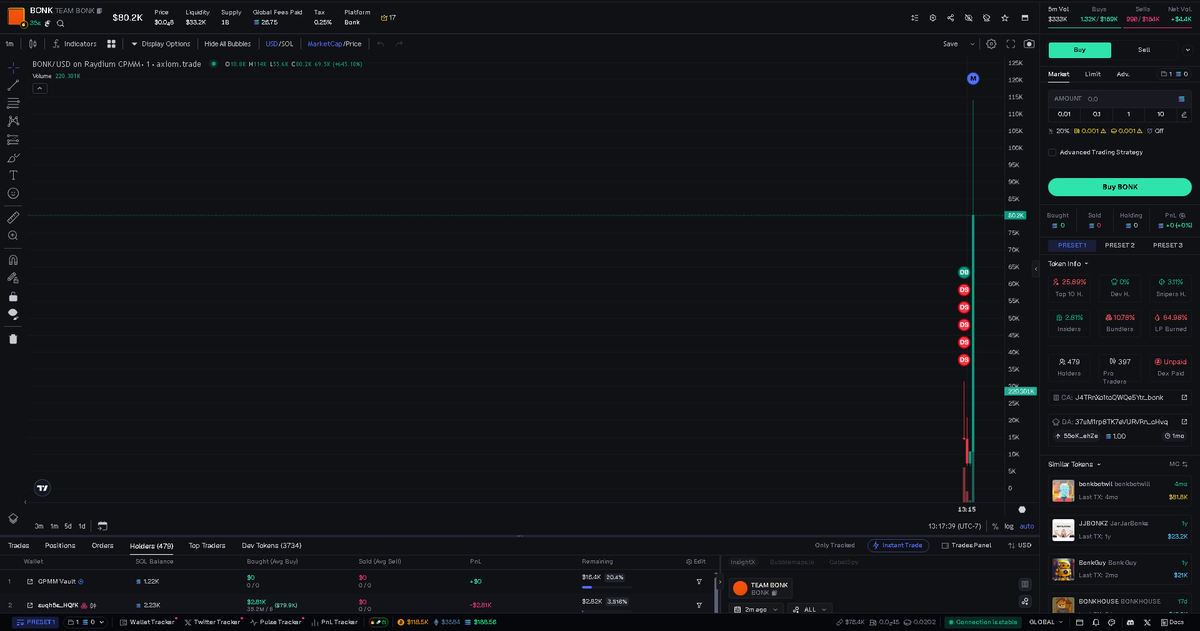Copy token name icon next to TEAM BONK
The height and width of the screenshot is (631, 1200).
click(99, 10)
